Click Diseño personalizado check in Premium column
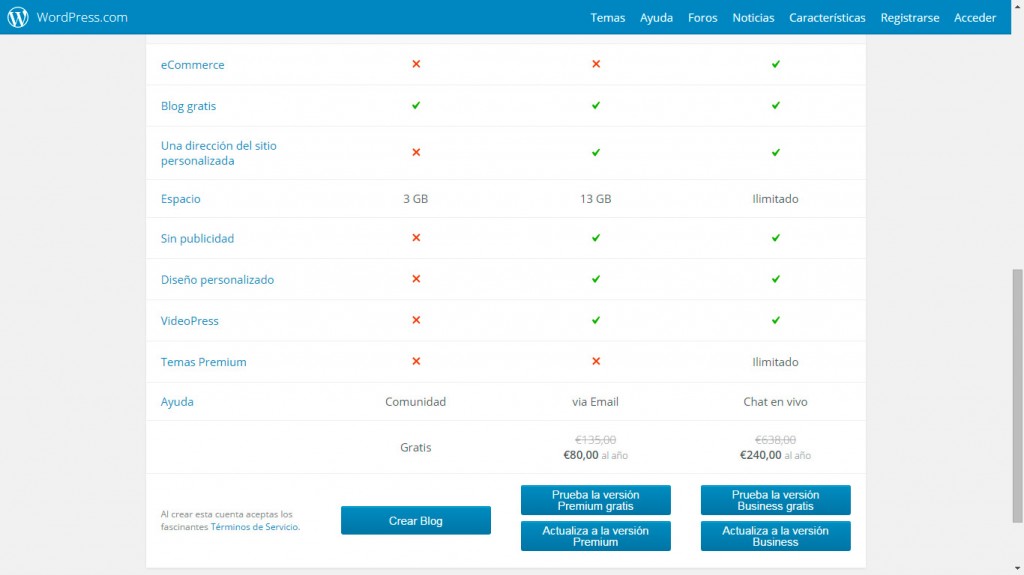Viewport: 1024px width, 575px height. [596, 279]
